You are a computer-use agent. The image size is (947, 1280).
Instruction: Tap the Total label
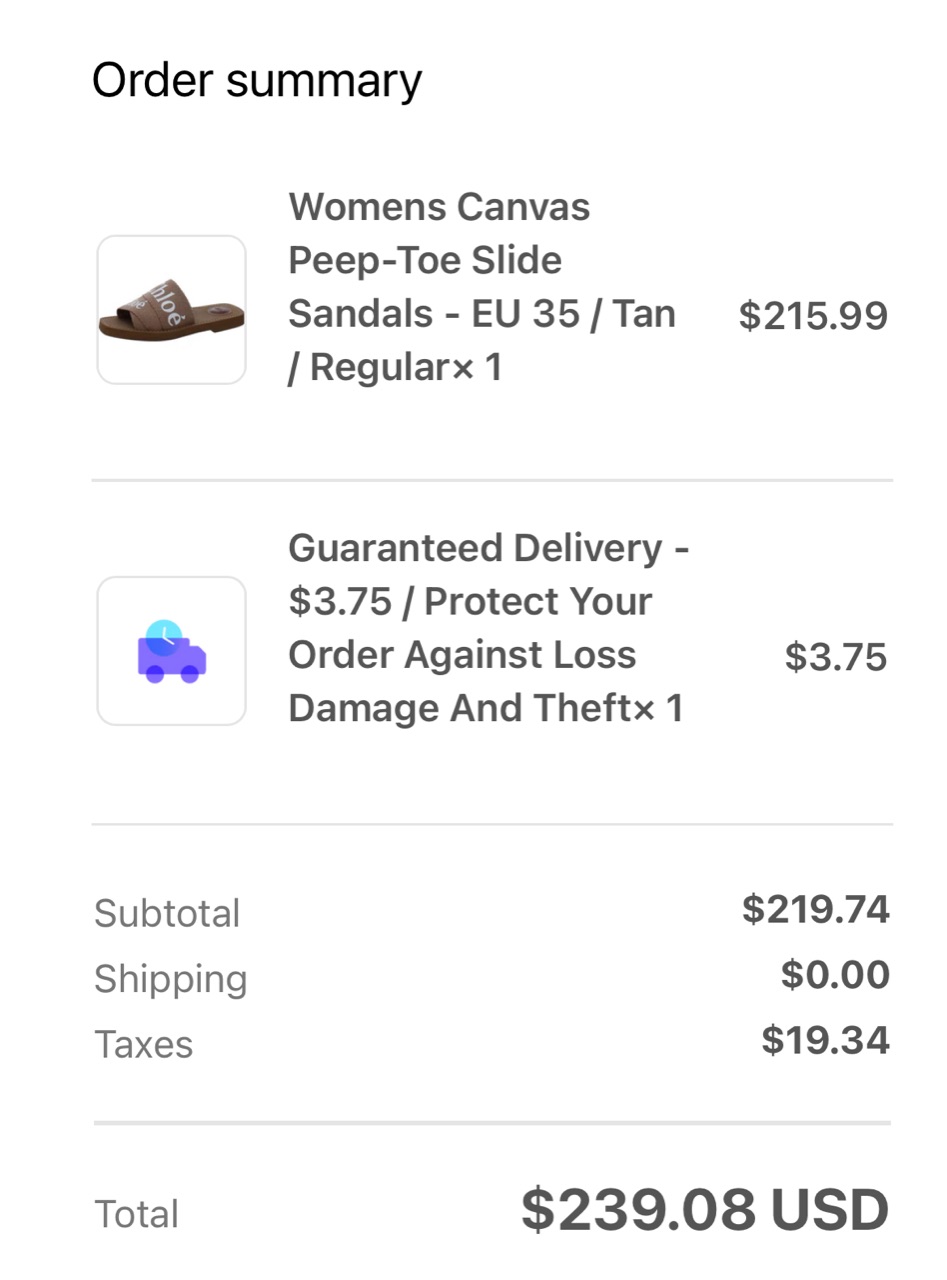(137, 1214)
